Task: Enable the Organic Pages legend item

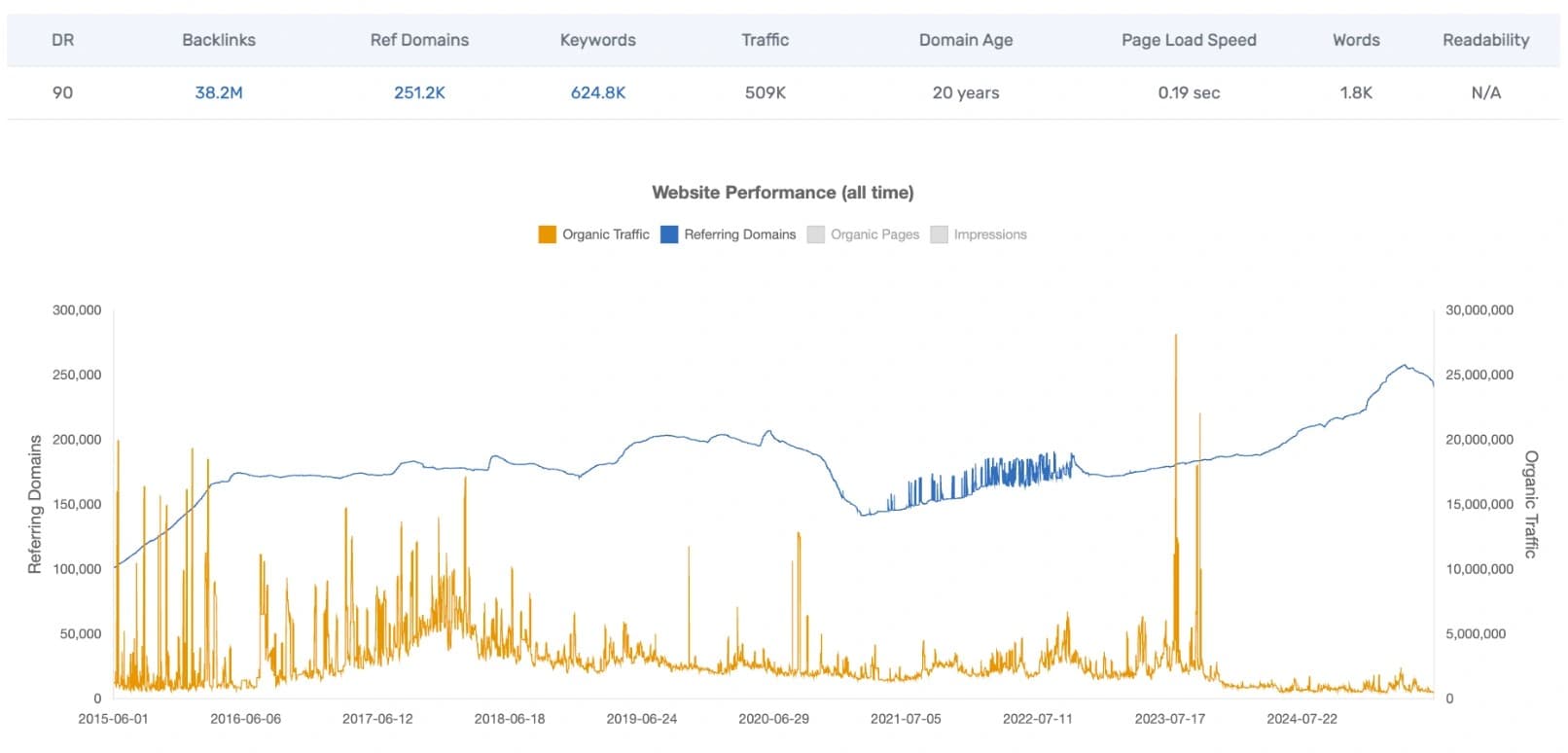Action: tap(863, 234)
